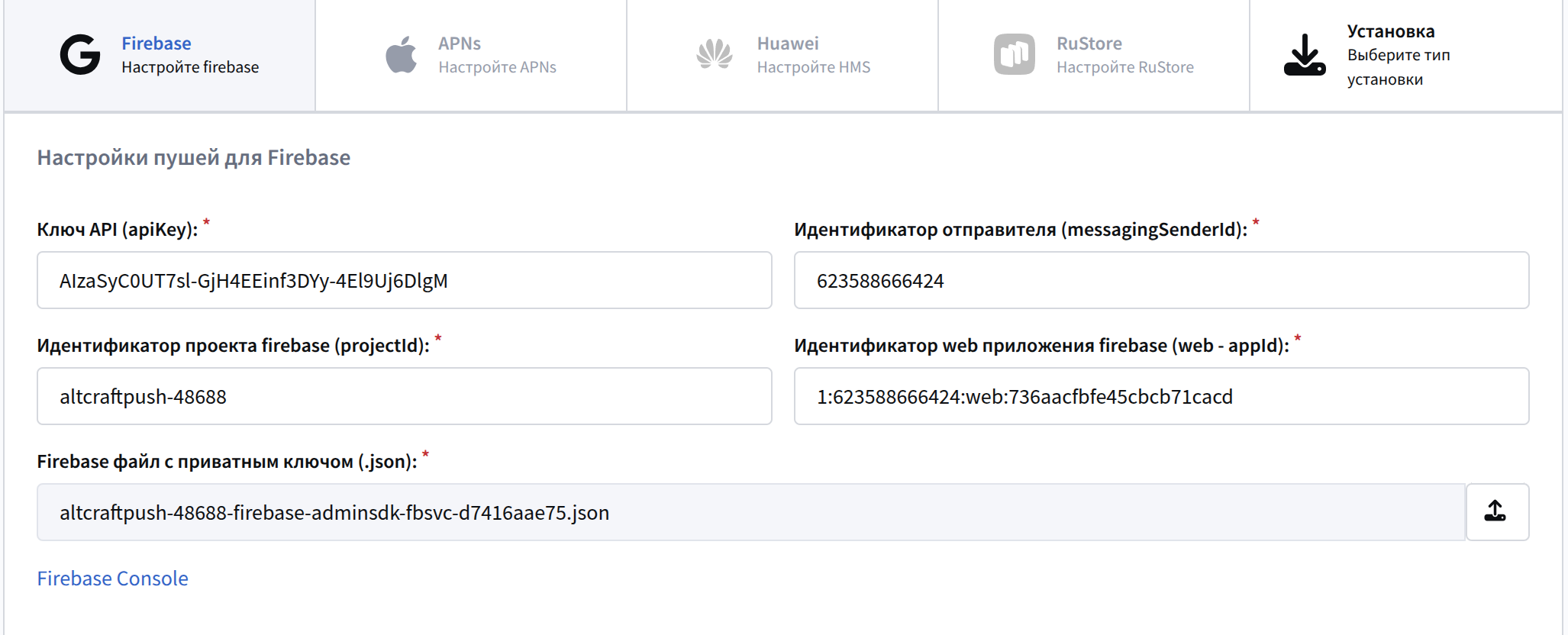Image resolution: width=1568 pixels, height=635 pixels.
Task: Open the Установка tab label
Action: click(1391, 31)
